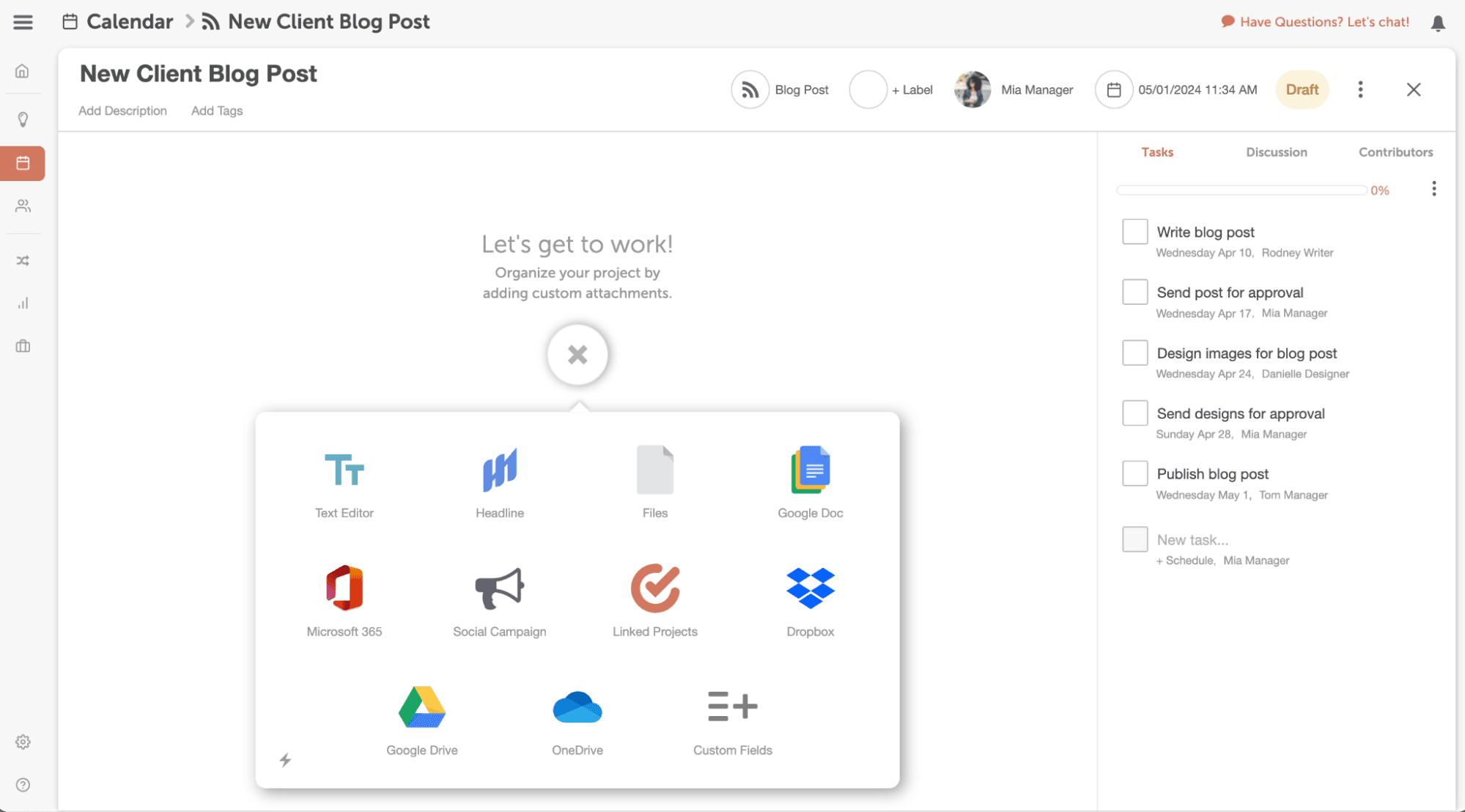Add Custom Fields to project

tap(732, 718)
